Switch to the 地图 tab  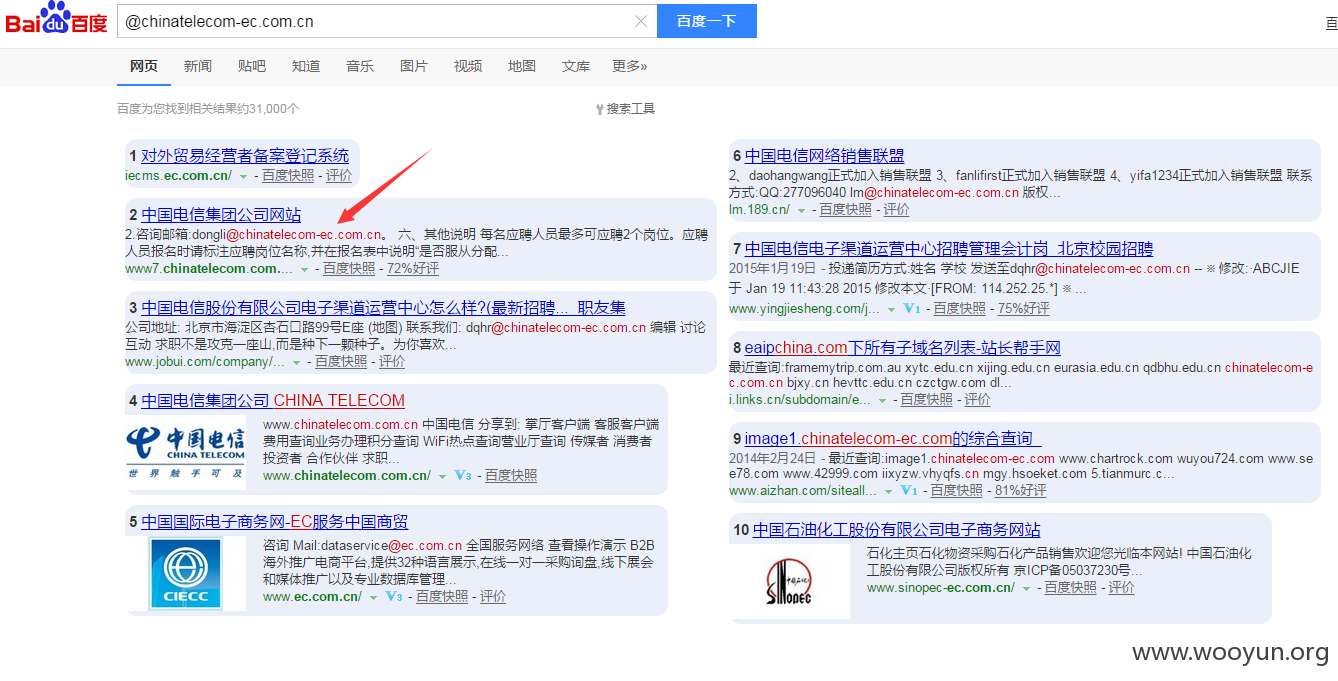coord(522,66)
